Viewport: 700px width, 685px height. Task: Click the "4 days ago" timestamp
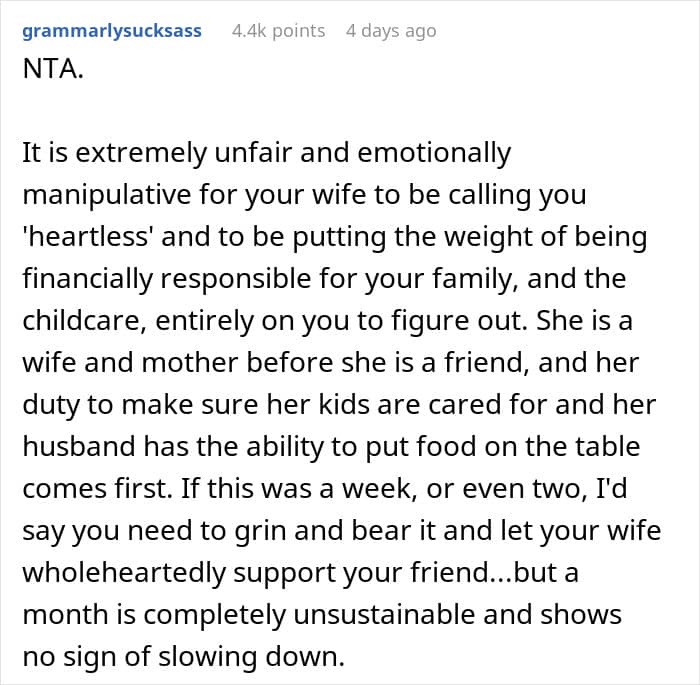click(391, 31)
